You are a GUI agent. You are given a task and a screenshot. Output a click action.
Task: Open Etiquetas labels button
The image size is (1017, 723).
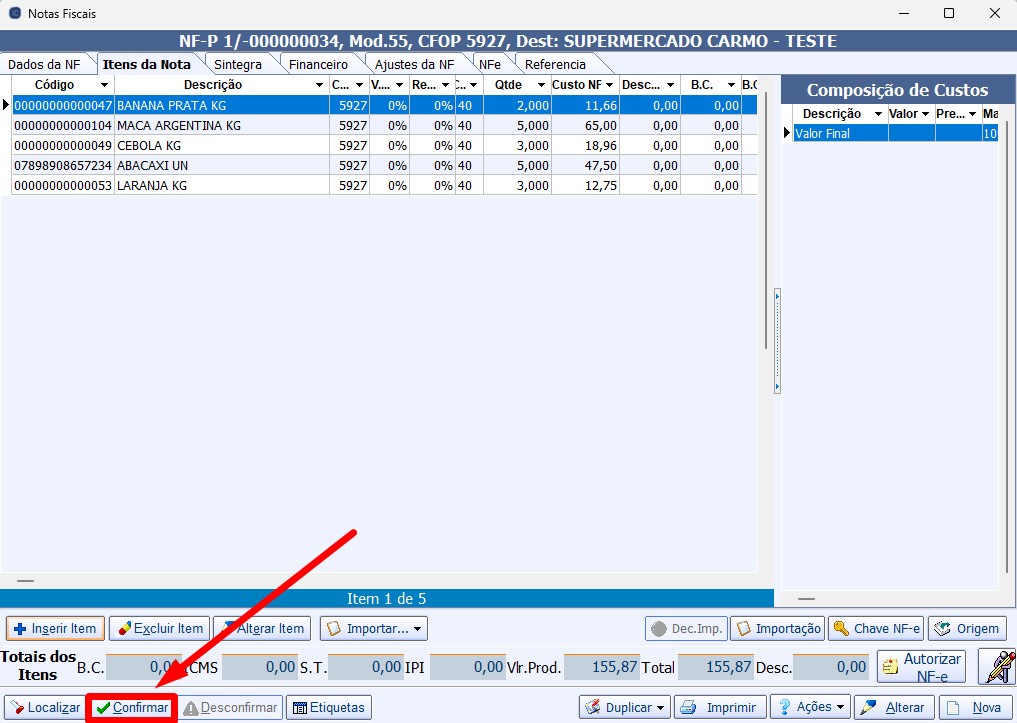329,707
